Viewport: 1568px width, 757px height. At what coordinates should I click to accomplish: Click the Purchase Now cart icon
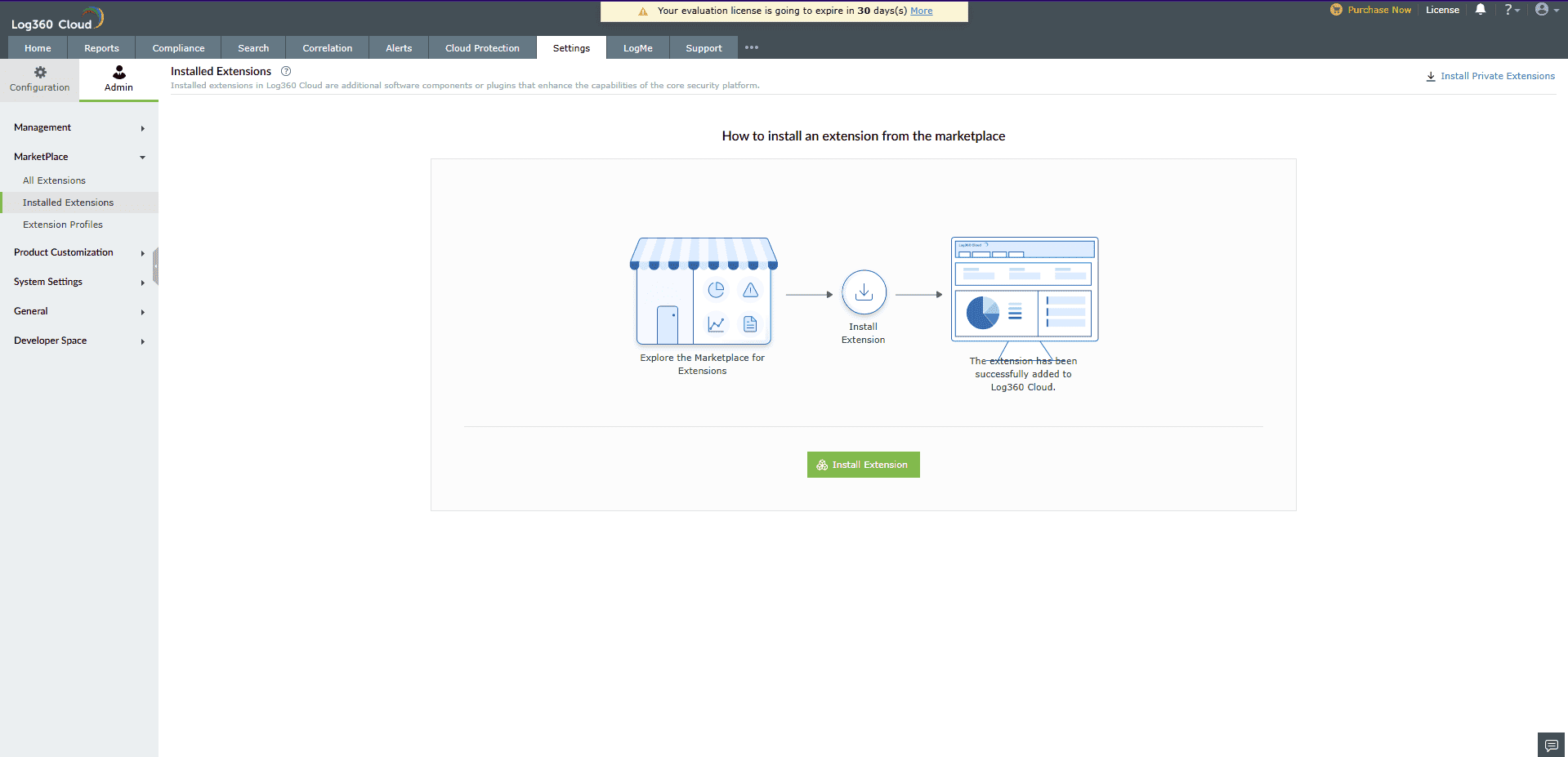pos(1336,10)
